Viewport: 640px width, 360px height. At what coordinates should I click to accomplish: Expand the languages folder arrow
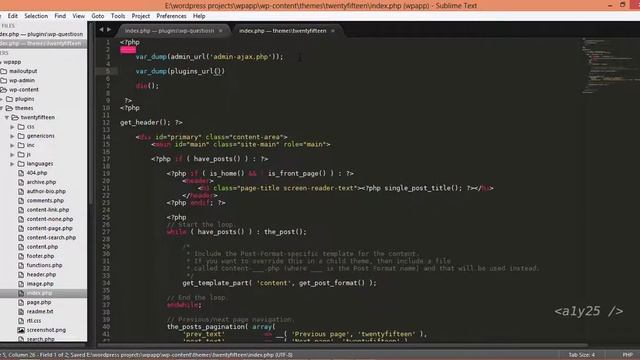pos(12,164)
